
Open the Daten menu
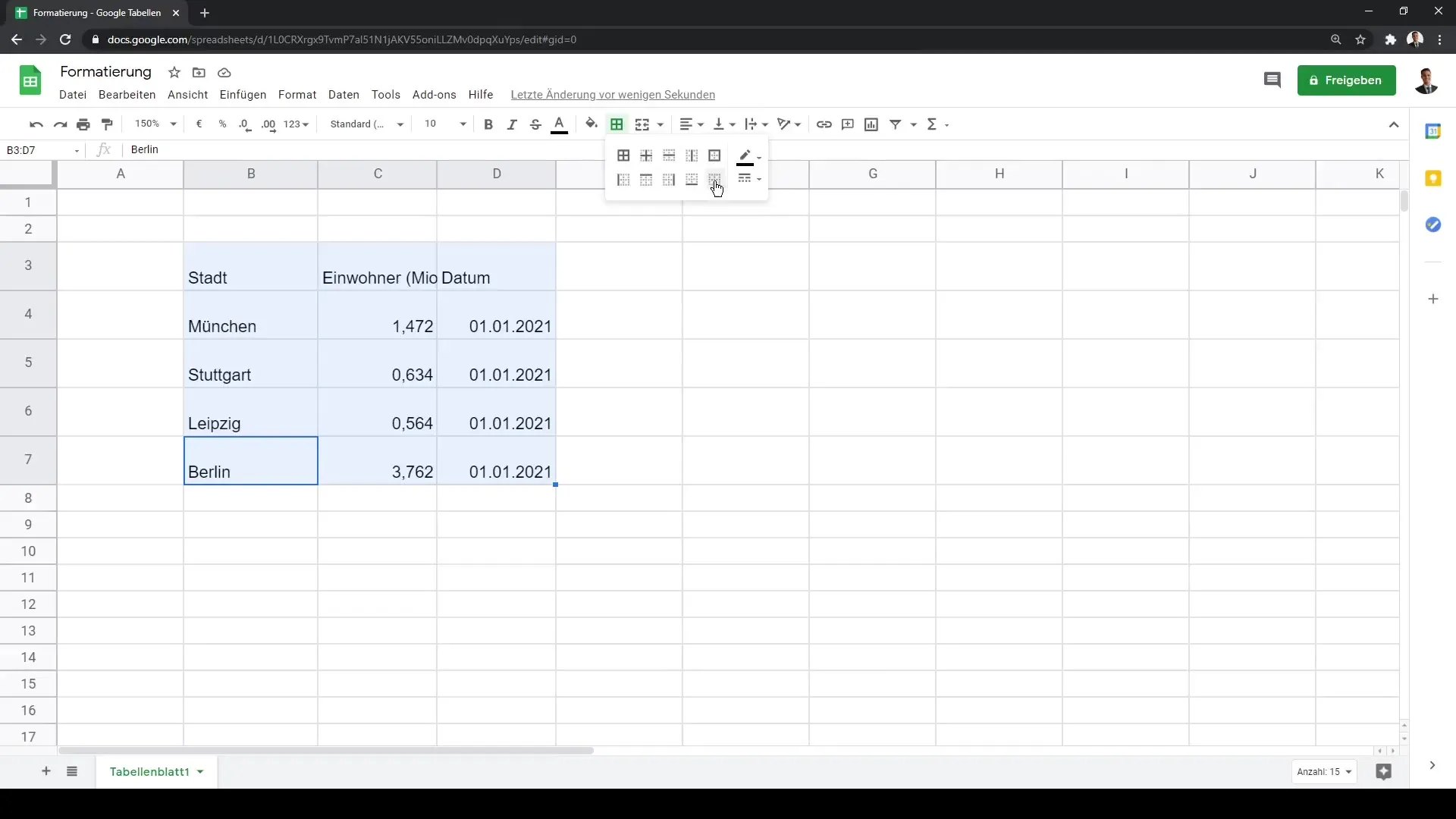click(x=344, y=95)
